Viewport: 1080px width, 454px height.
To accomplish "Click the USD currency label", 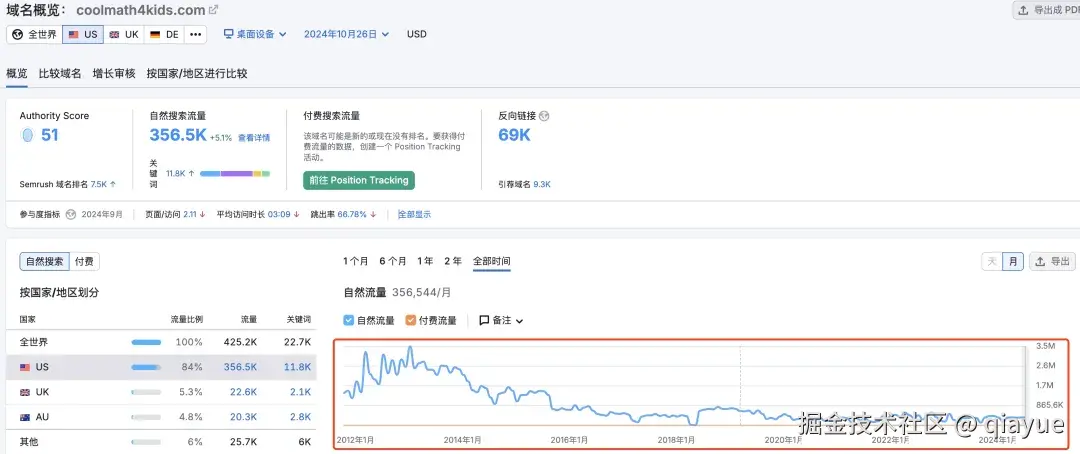I will tap(417, 34).
